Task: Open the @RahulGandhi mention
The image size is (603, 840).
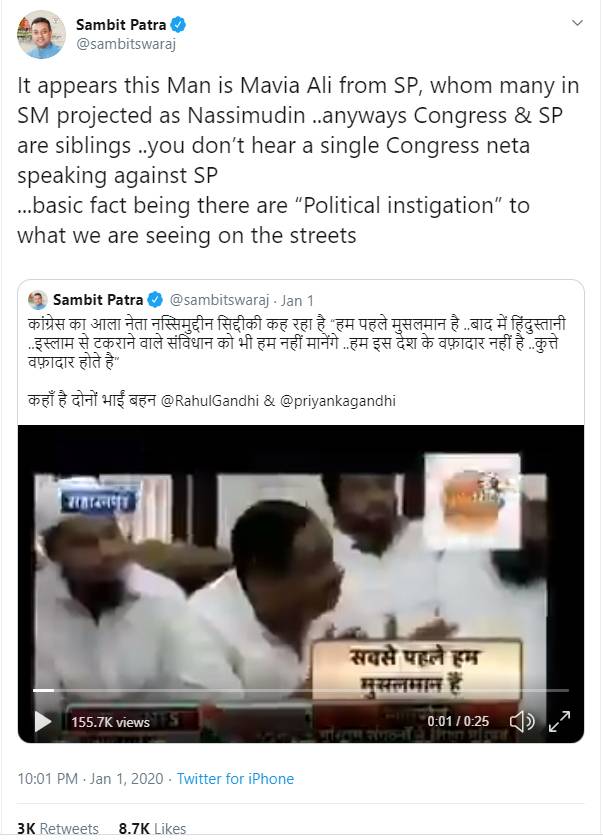Action: click(209, 401)
